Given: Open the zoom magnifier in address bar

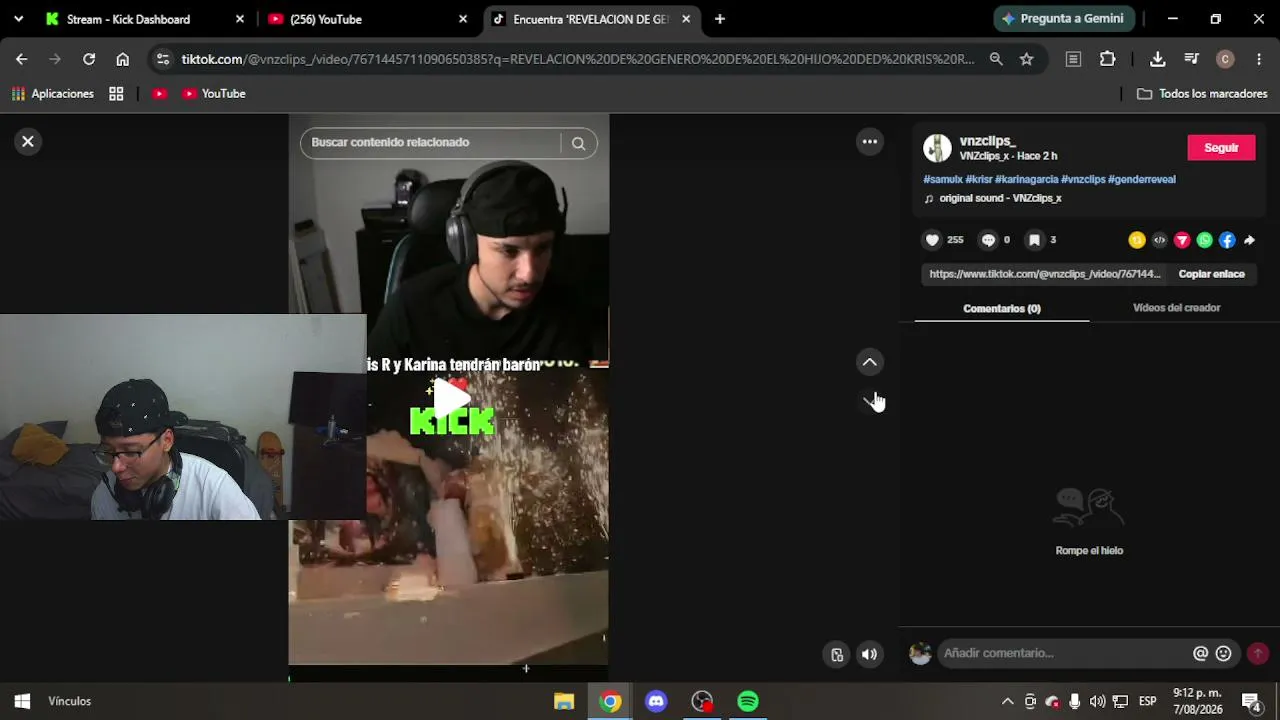Looking at the screenshot, I should (996, 59).
